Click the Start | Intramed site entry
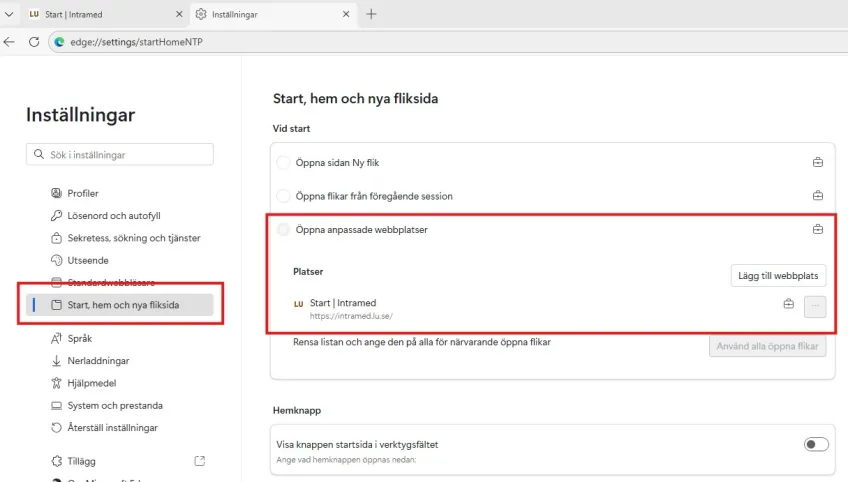 pos(343,303)
